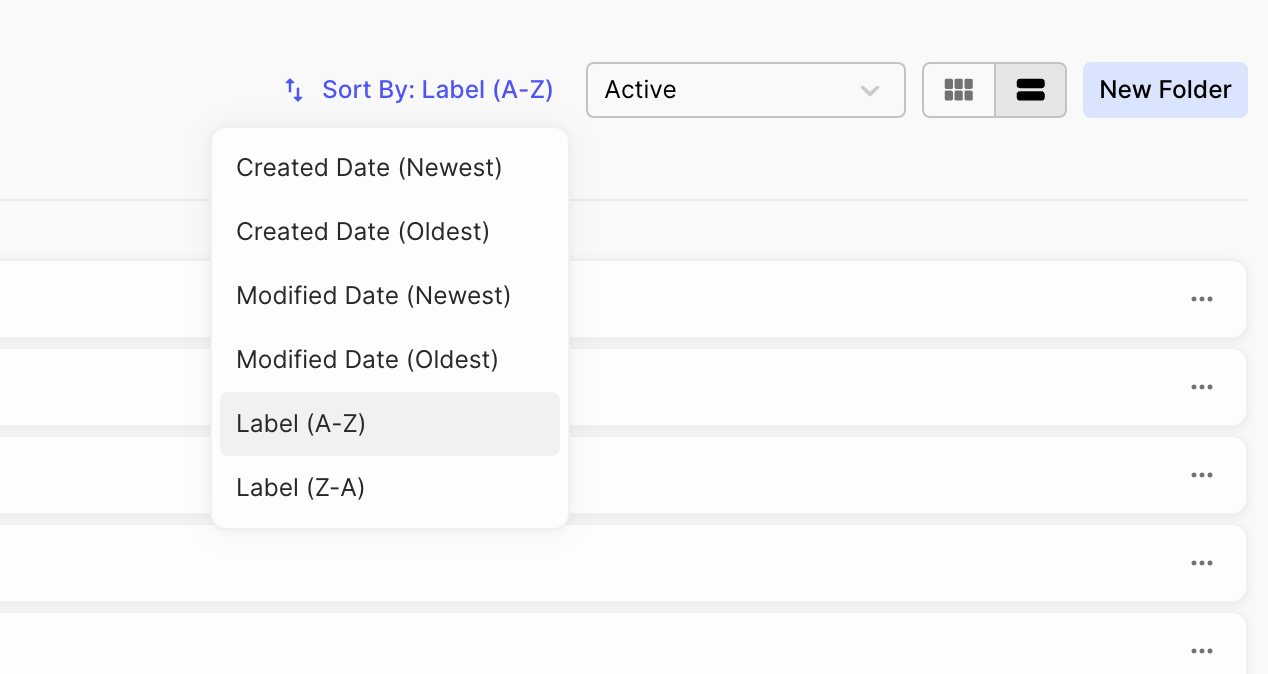Open three-dot menu on fifth row
This screenshot has height=674, width=1268.
click(x=1201, y=651)
